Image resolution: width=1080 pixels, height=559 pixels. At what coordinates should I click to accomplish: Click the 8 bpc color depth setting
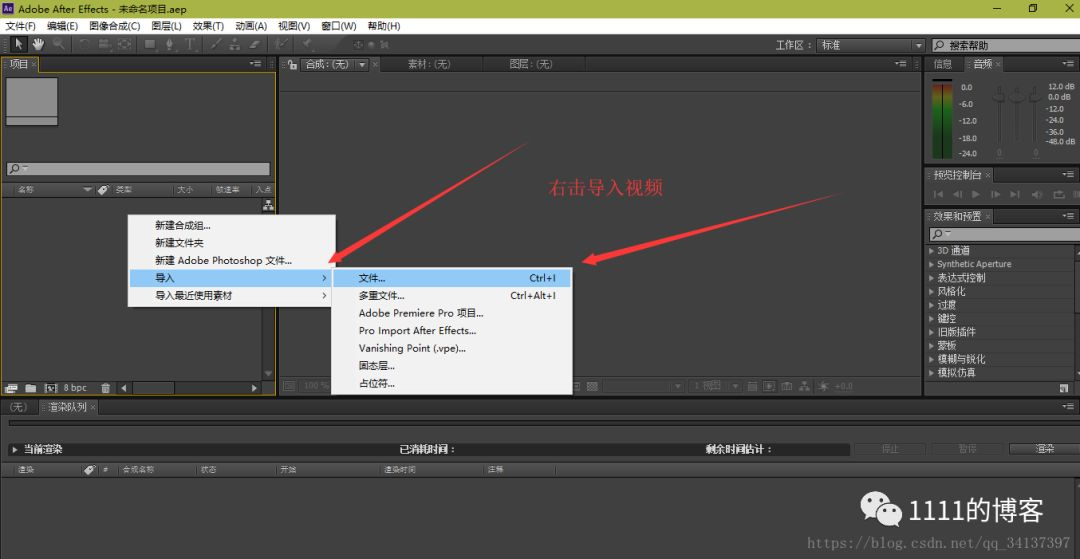75,388
